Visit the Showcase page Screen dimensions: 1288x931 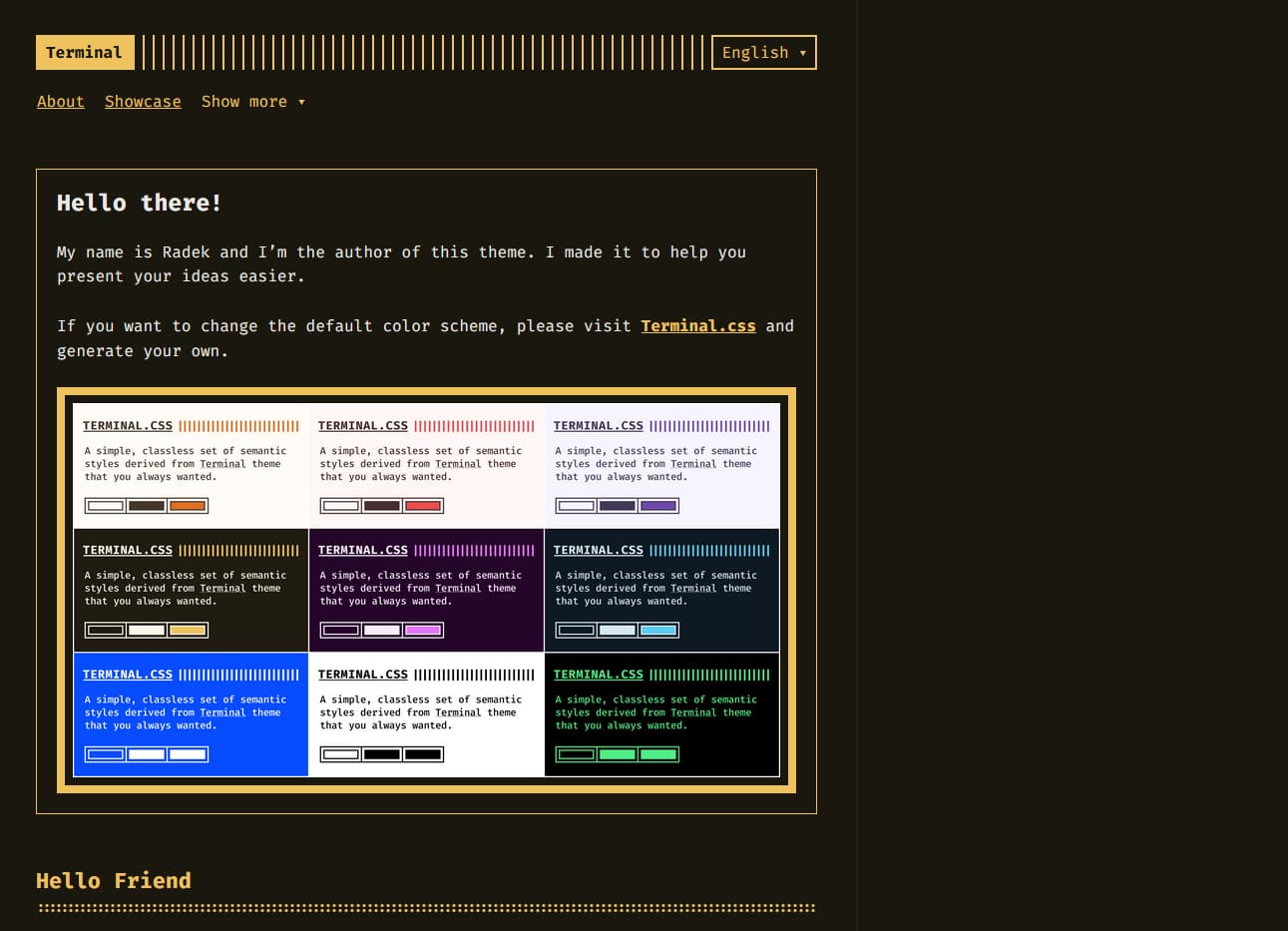click(143, 101)
